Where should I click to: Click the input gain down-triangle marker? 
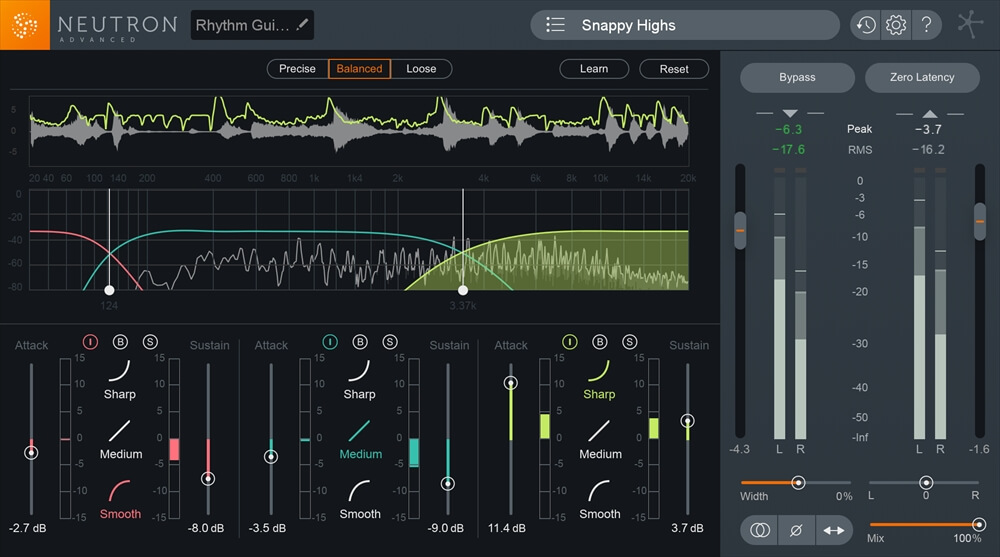point(790,114)
